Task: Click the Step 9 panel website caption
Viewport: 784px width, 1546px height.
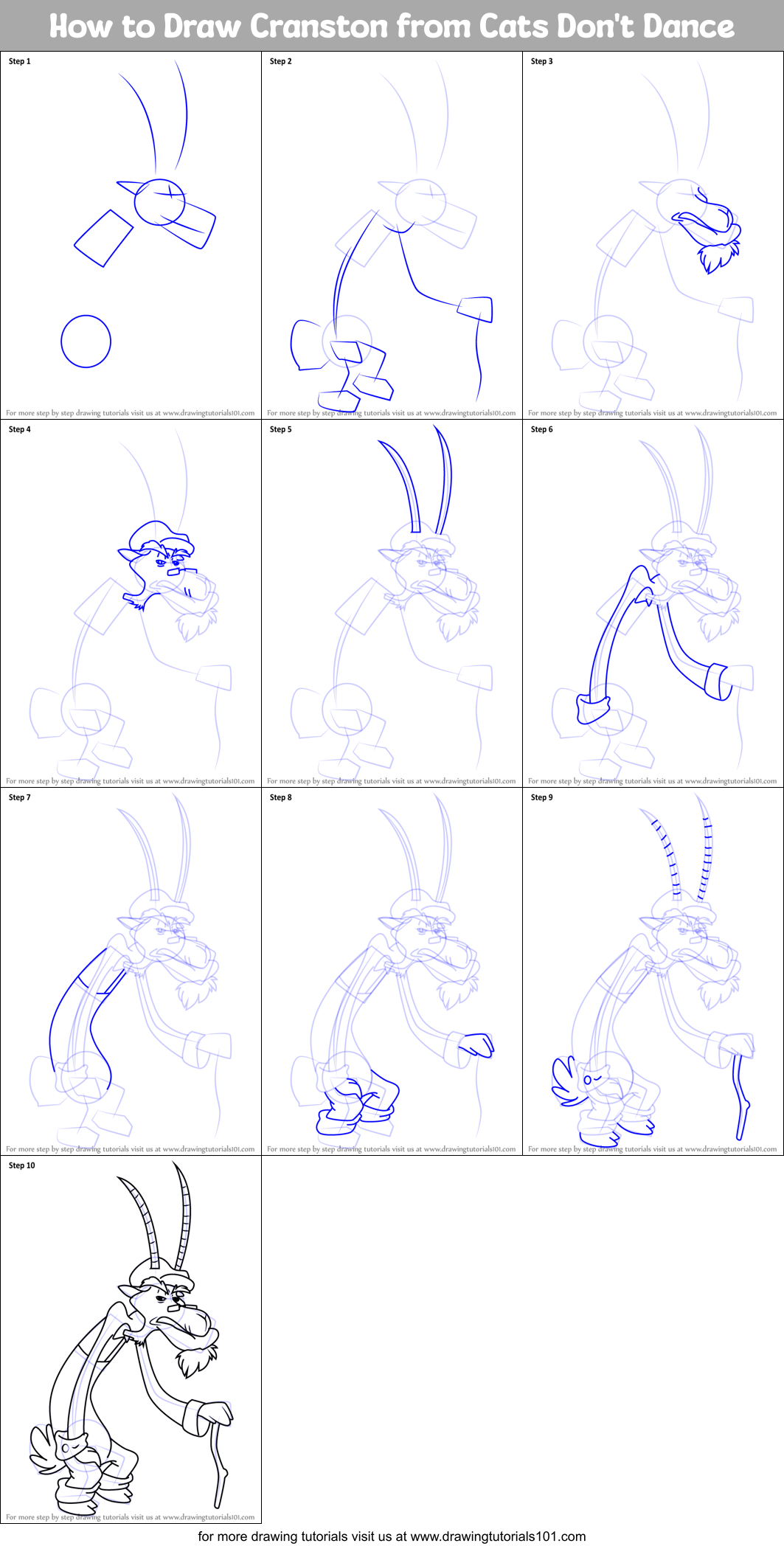Action: [x=653, y=1149]
